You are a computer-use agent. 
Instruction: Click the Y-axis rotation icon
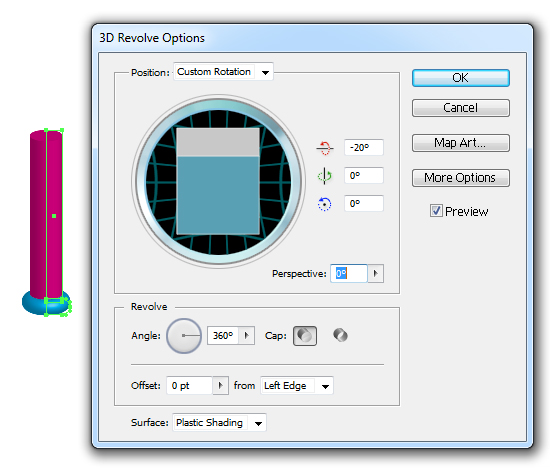tap(324, 176)
